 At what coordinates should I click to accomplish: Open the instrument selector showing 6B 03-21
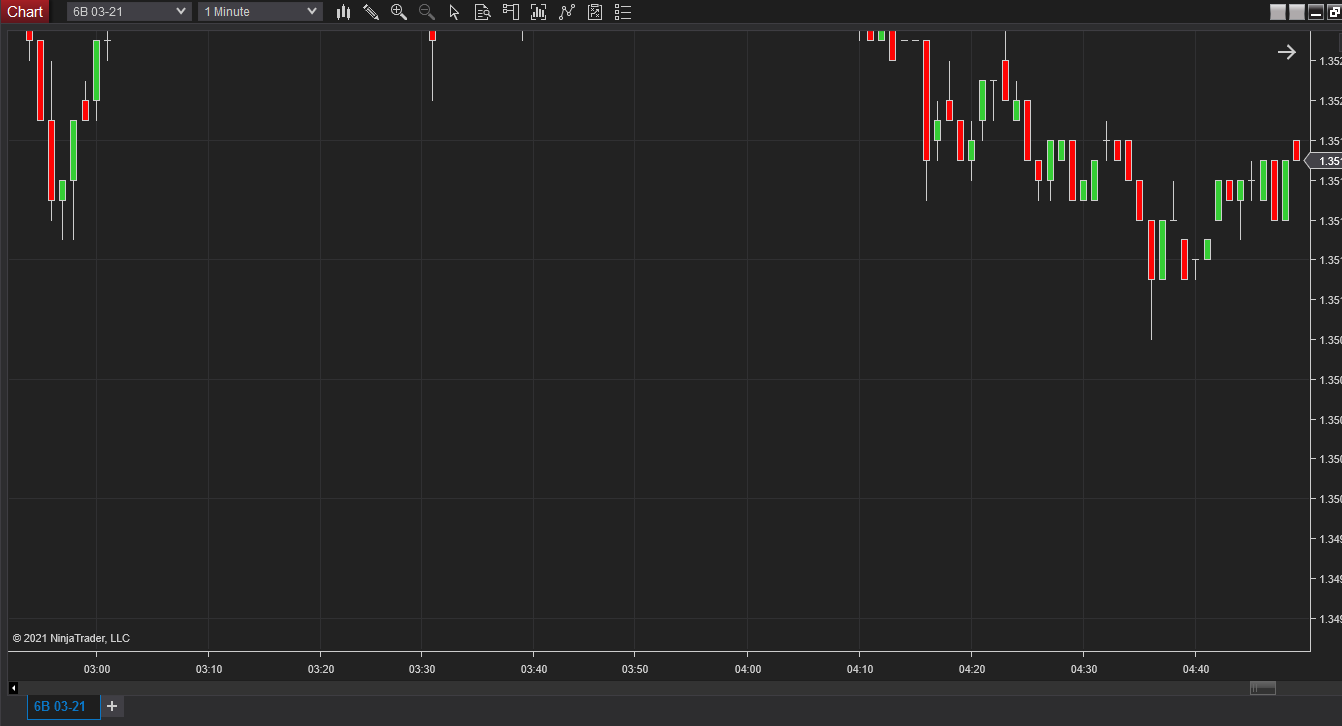coord(129,12)
